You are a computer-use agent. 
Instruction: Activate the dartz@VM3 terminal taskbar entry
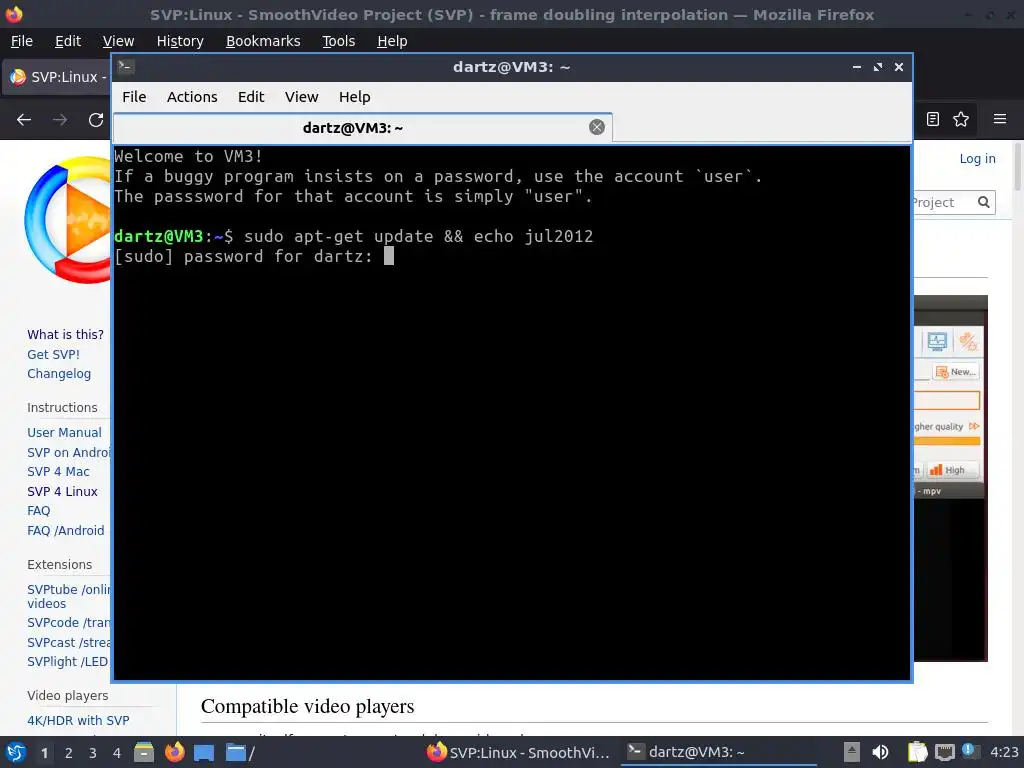point(718,752)
